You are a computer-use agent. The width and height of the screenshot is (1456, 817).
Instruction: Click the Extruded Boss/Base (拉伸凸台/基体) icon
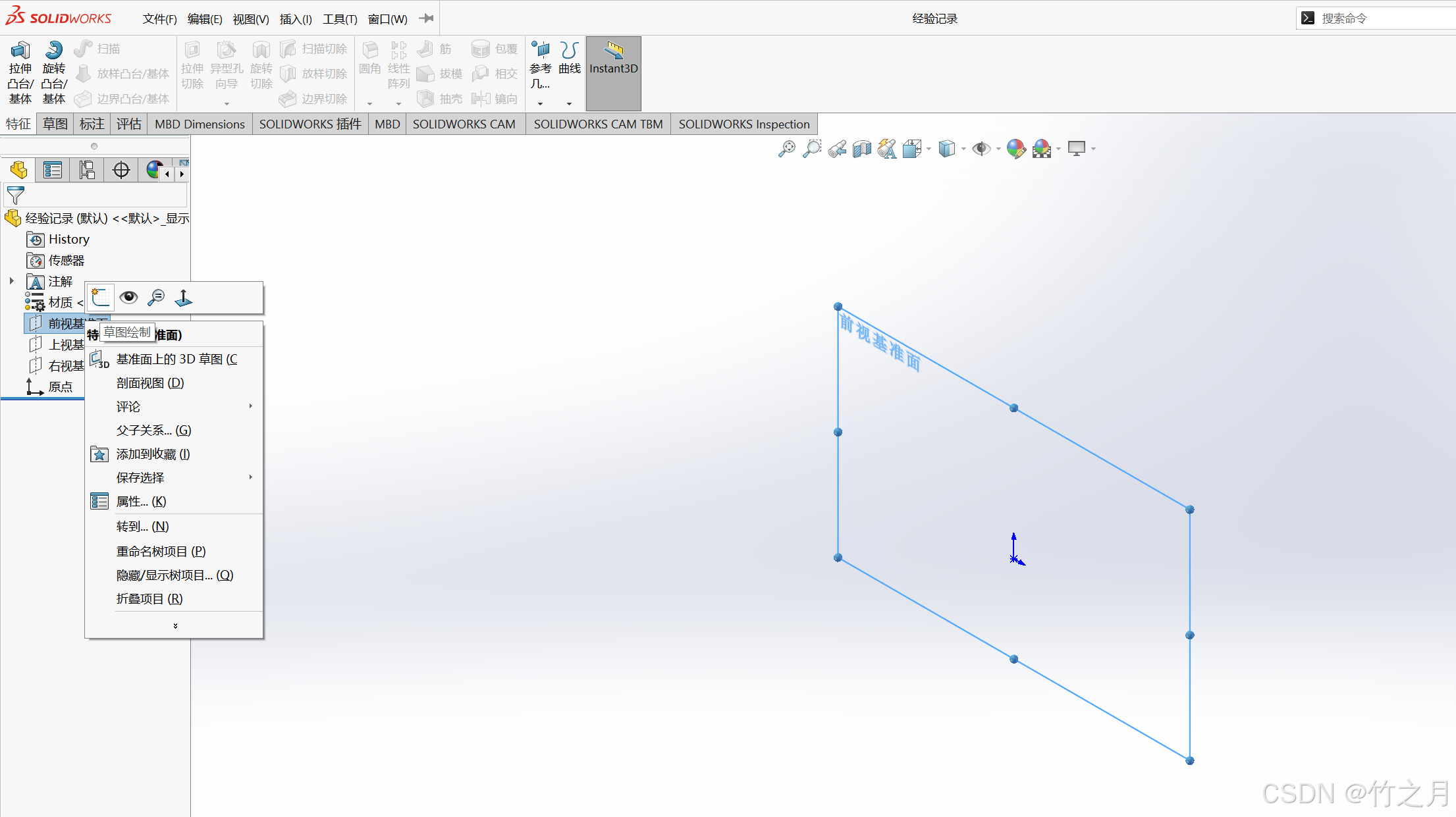coord(20,51)
